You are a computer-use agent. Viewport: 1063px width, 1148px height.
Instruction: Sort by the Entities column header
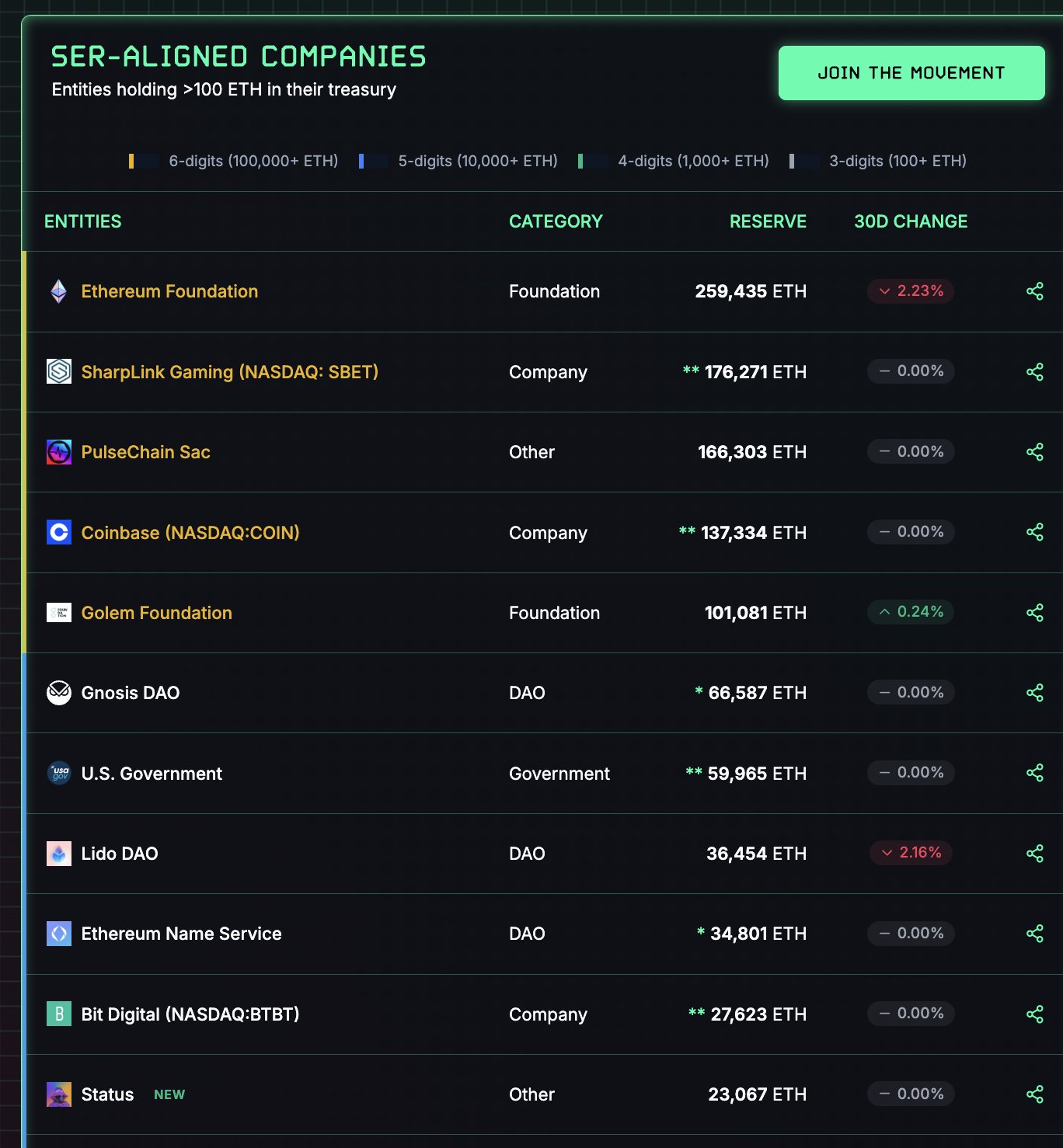pos(83,221)
